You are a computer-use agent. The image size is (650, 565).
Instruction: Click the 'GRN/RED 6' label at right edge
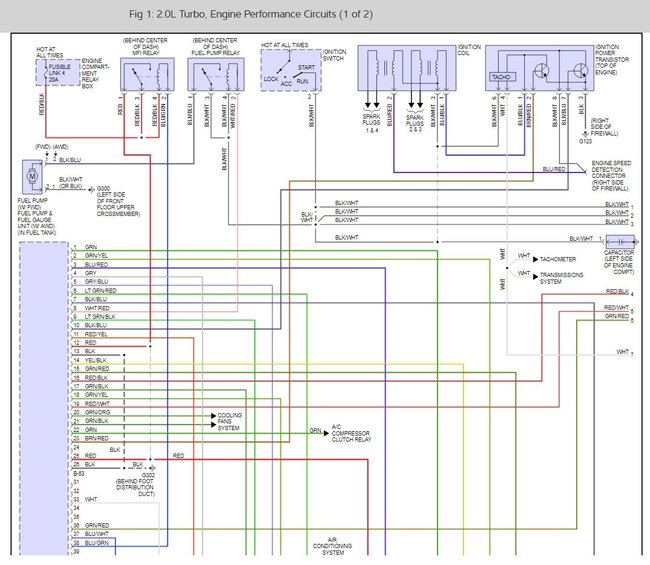[619, 317]
